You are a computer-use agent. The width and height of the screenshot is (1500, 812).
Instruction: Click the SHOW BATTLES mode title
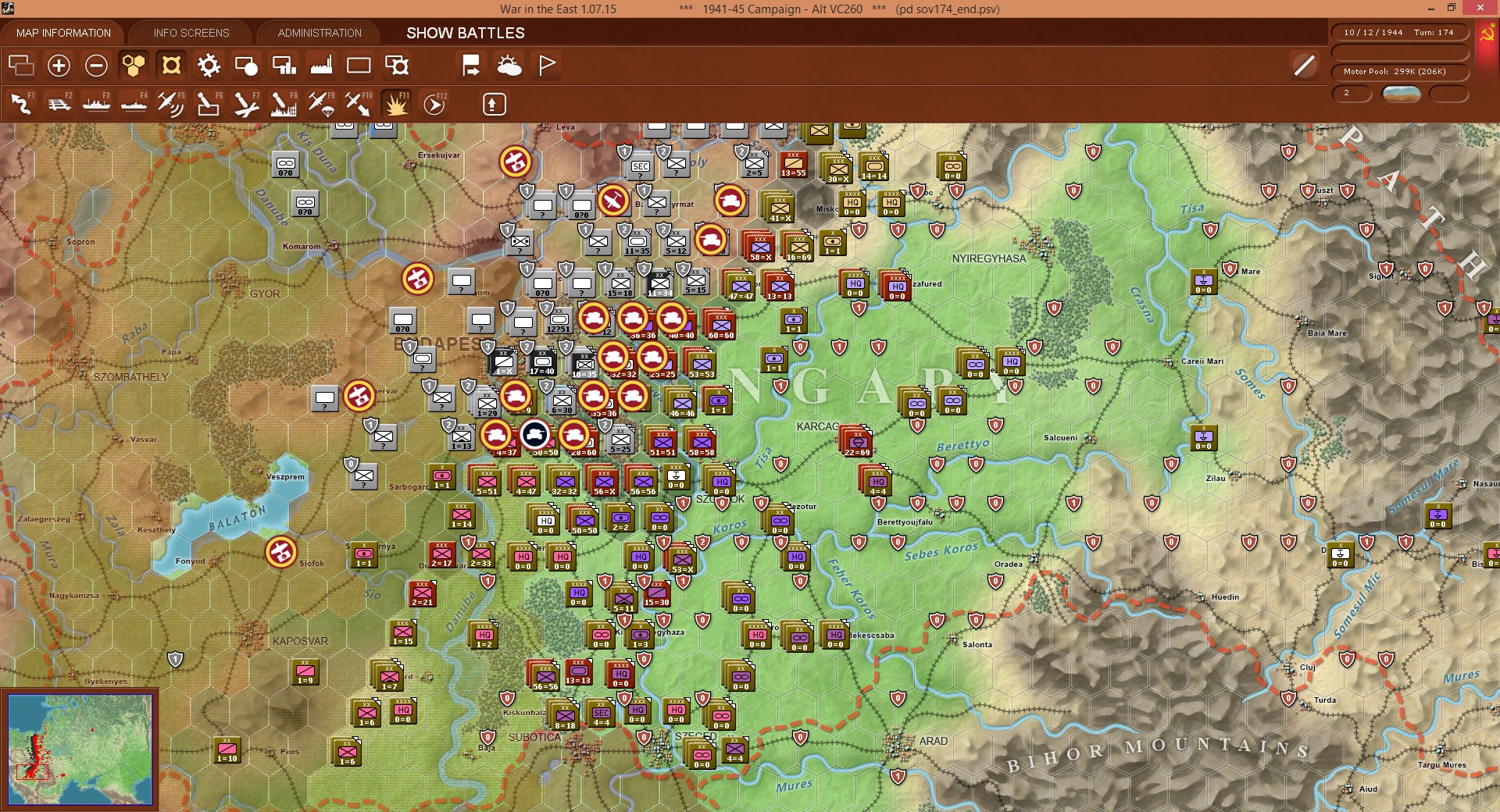click(466, 33)
